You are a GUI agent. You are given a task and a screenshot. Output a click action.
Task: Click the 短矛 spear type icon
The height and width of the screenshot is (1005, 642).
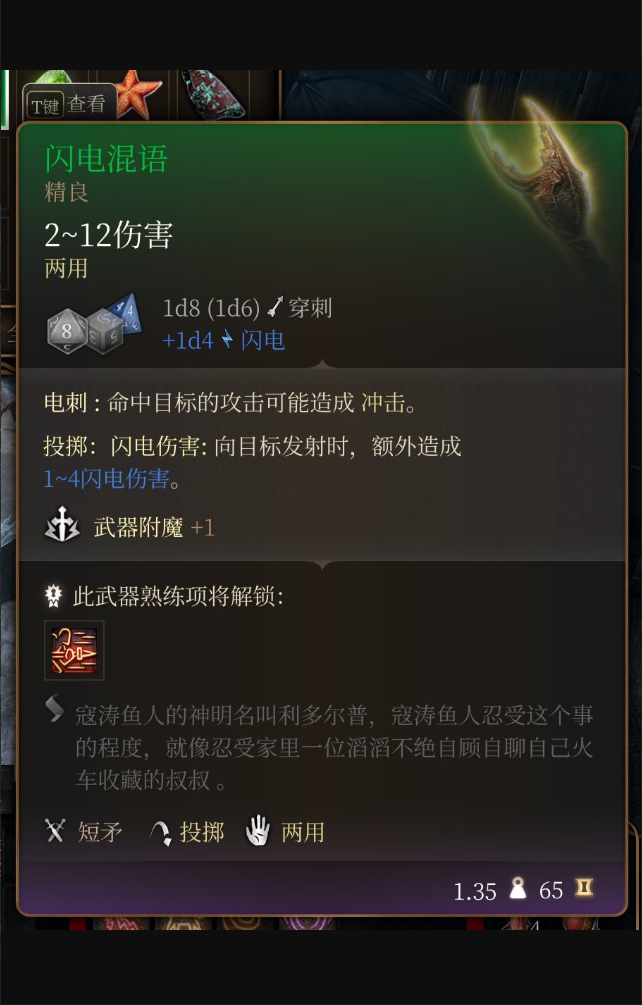point(55,831)
